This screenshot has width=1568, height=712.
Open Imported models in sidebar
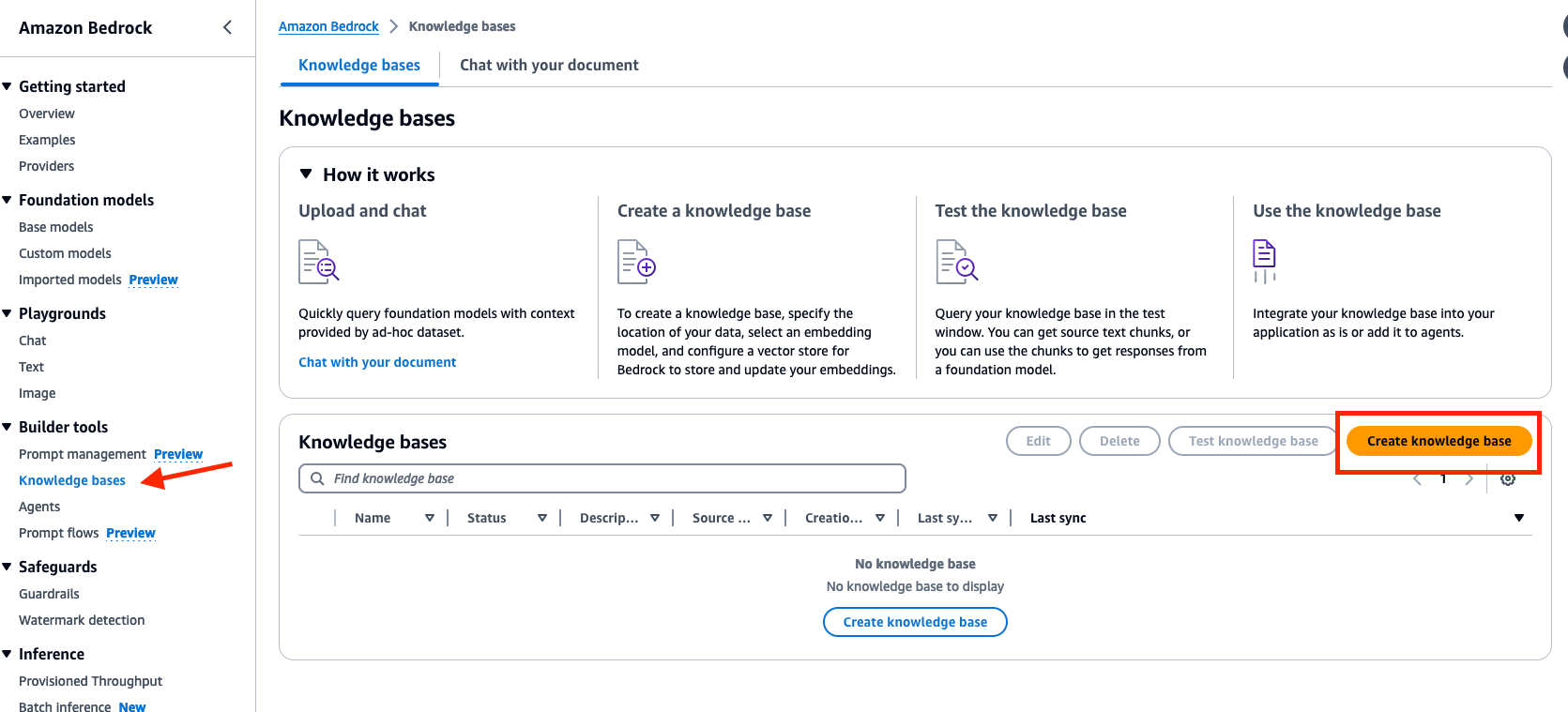70,280
